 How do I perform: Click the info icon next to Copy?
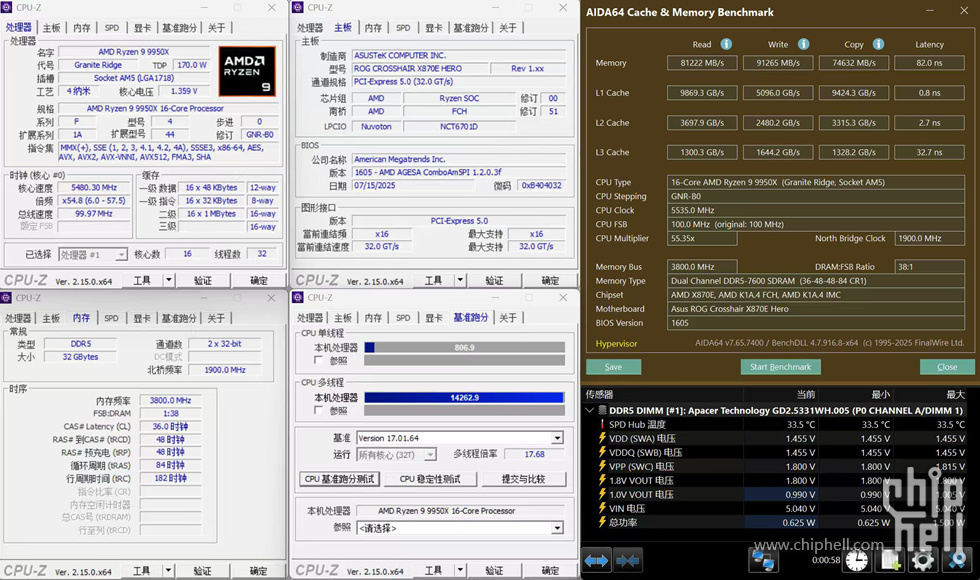tap(877, 44)
